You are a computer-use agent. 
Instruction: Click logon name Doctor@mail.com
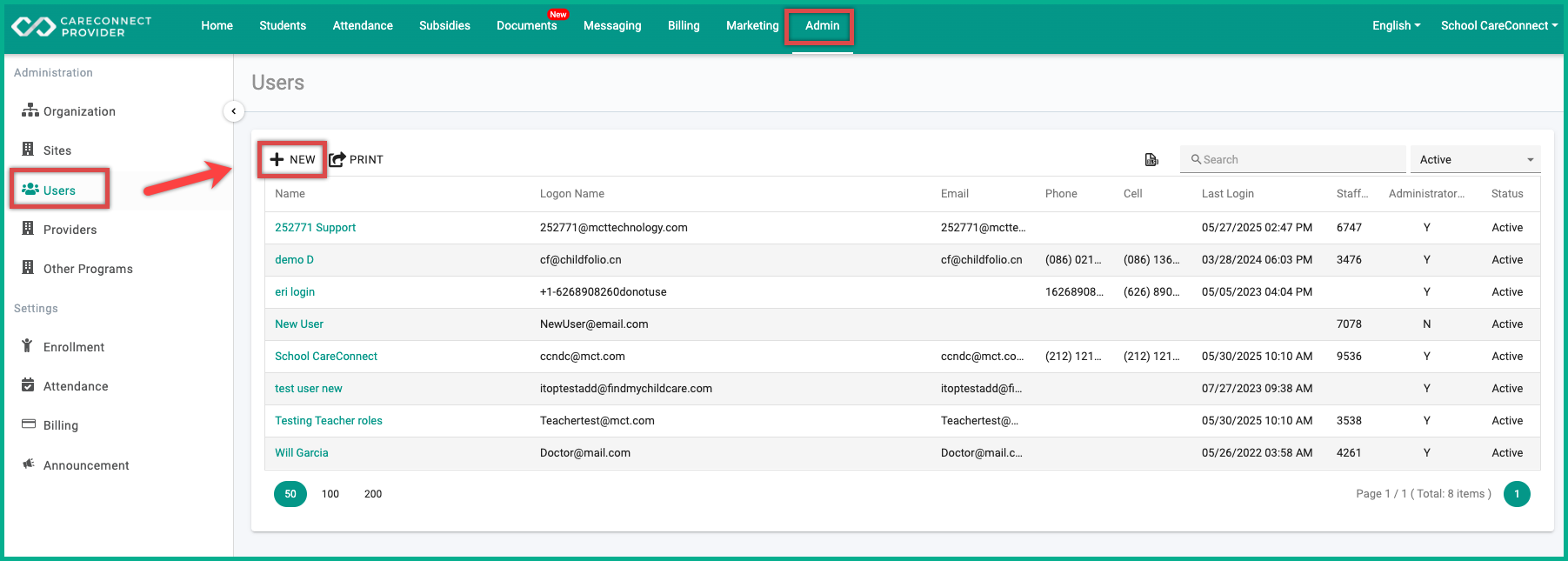(x=585, y=452)
